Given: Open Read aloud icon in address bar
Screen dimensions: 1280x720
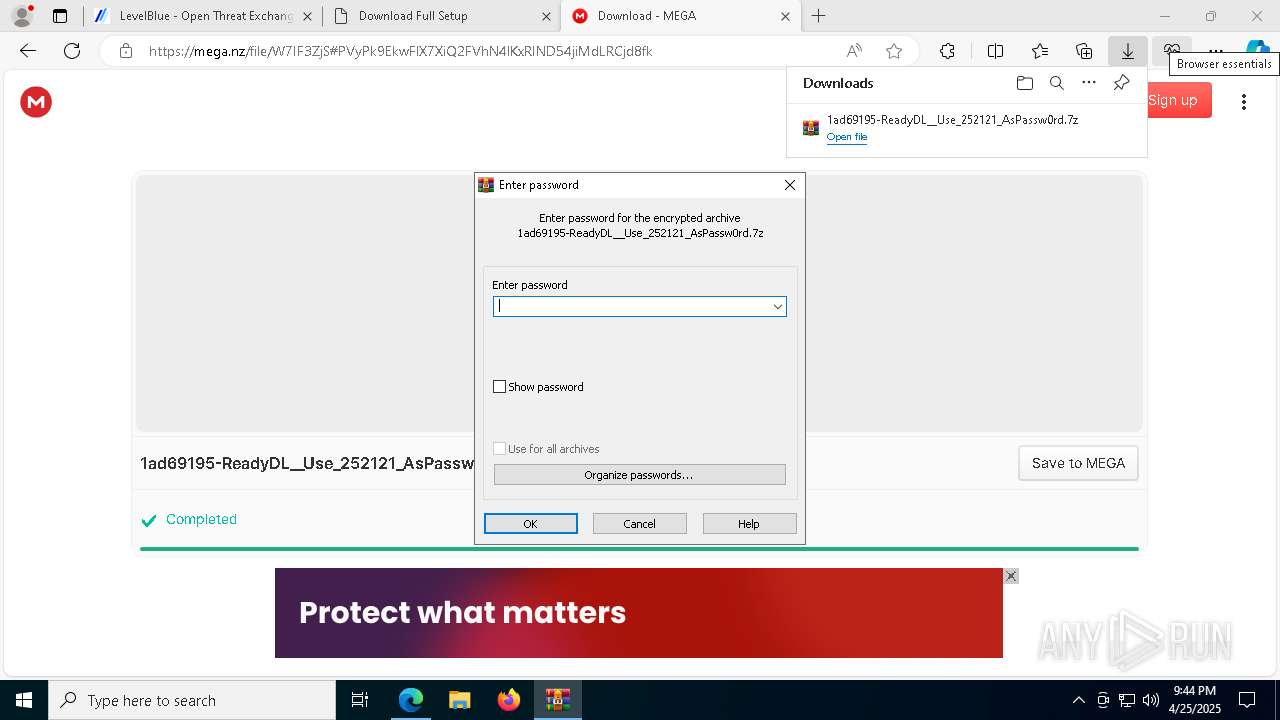Looking at the screenshot, I should [854, 51].
